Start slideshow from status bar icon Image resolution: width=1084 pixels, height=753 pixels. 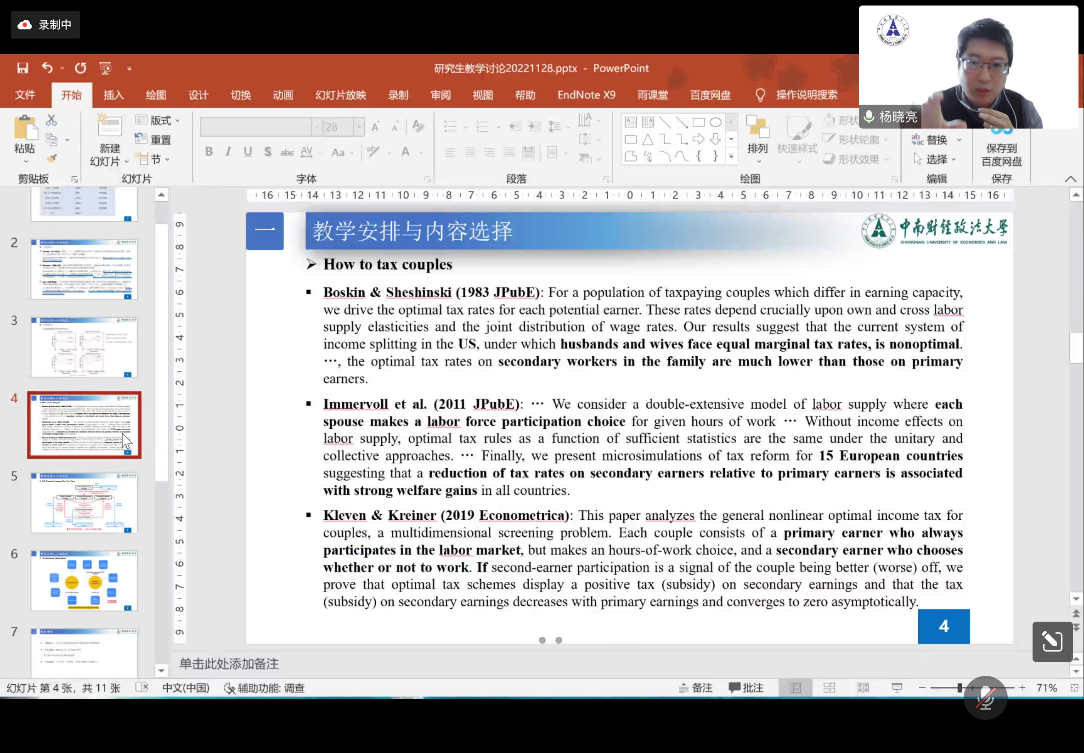pyautogui.click(x=896, y=688)
